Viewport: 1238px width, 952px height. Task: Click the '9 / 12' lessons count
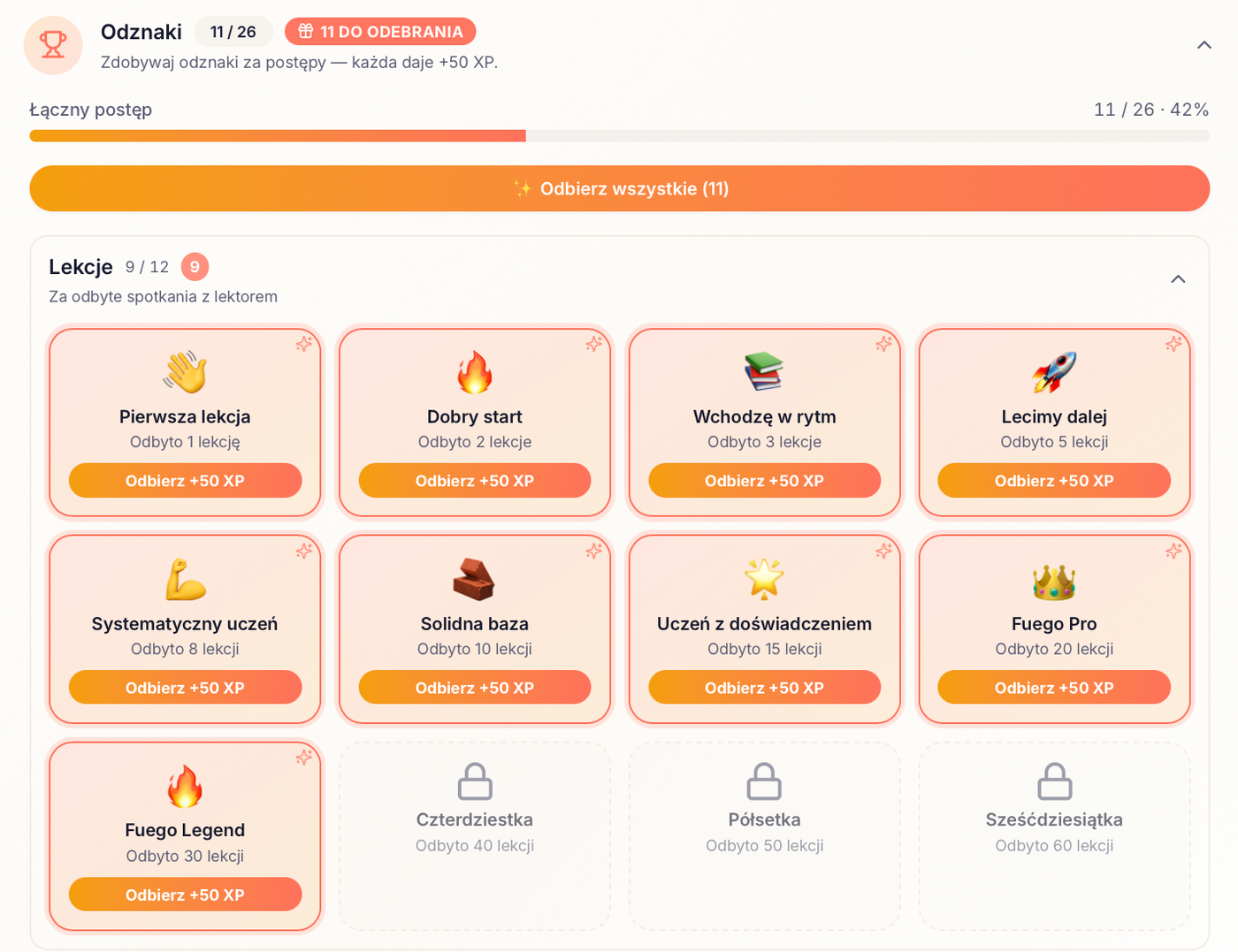click(x=147, y=267)
